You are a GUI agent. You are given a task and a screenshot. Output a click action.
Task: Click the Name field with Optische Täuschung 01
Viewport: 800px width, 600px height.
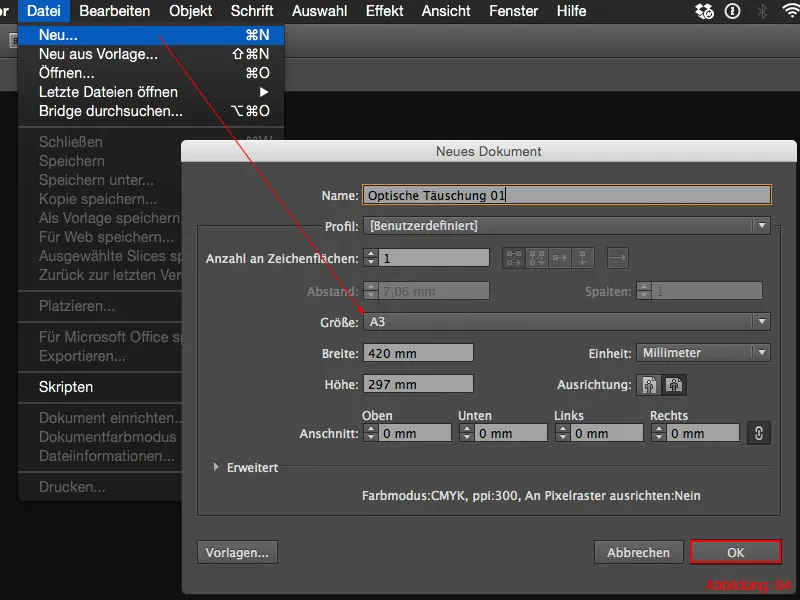(x=566, y=195)
